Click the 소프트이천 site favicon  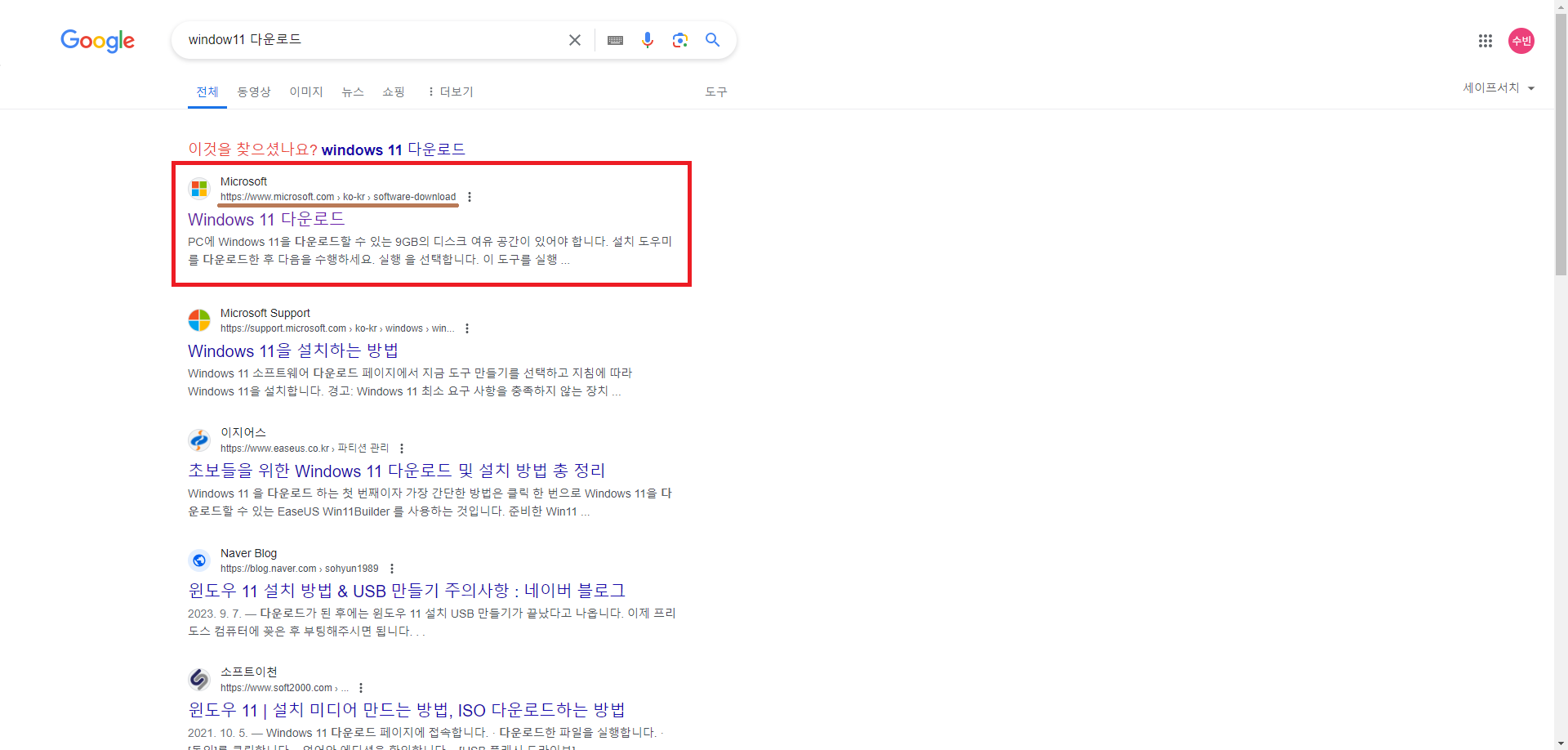pyautogui.click(x=199, y=680)
